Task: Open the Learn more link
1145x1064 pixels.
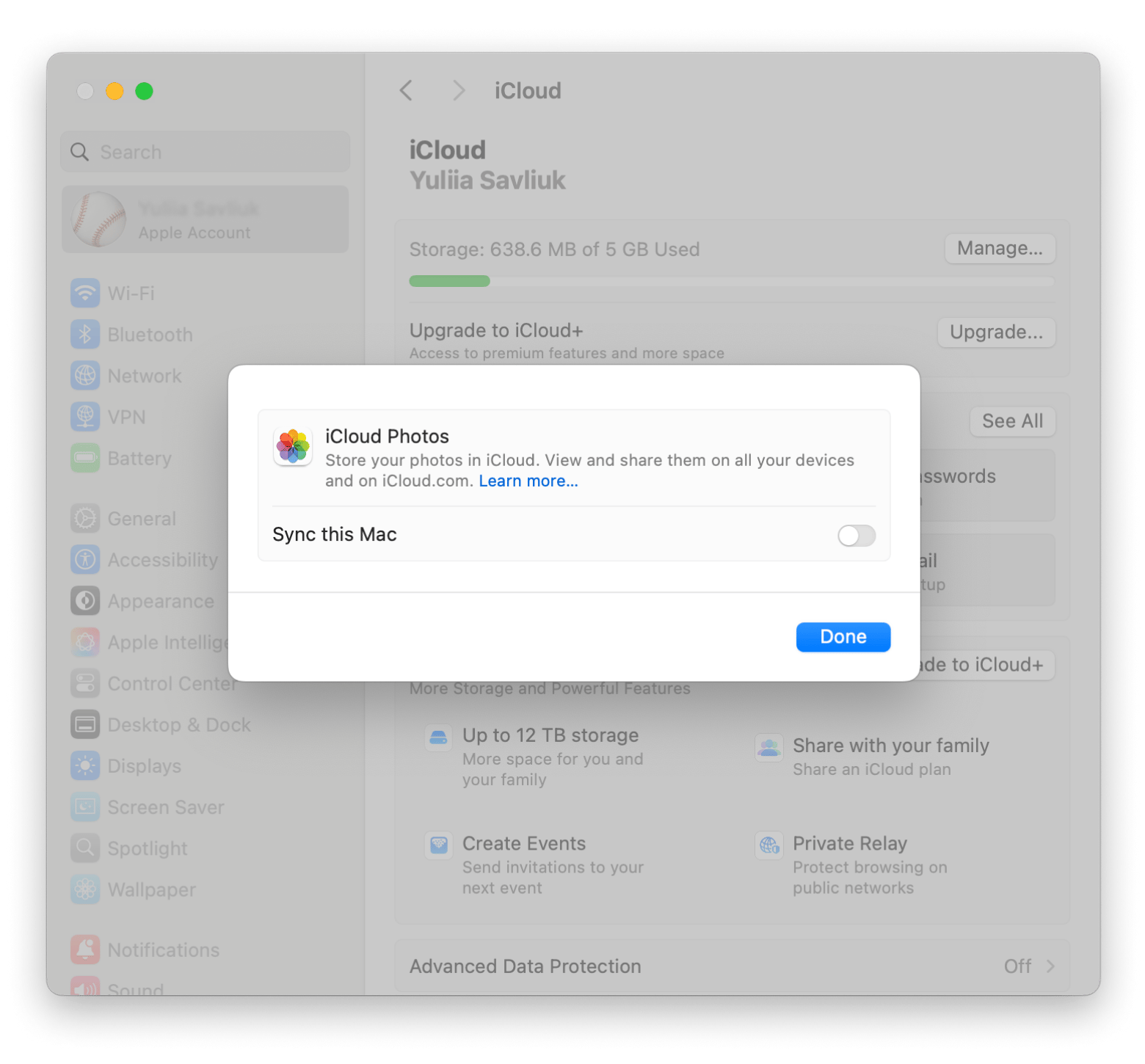Action: point(528,481)
